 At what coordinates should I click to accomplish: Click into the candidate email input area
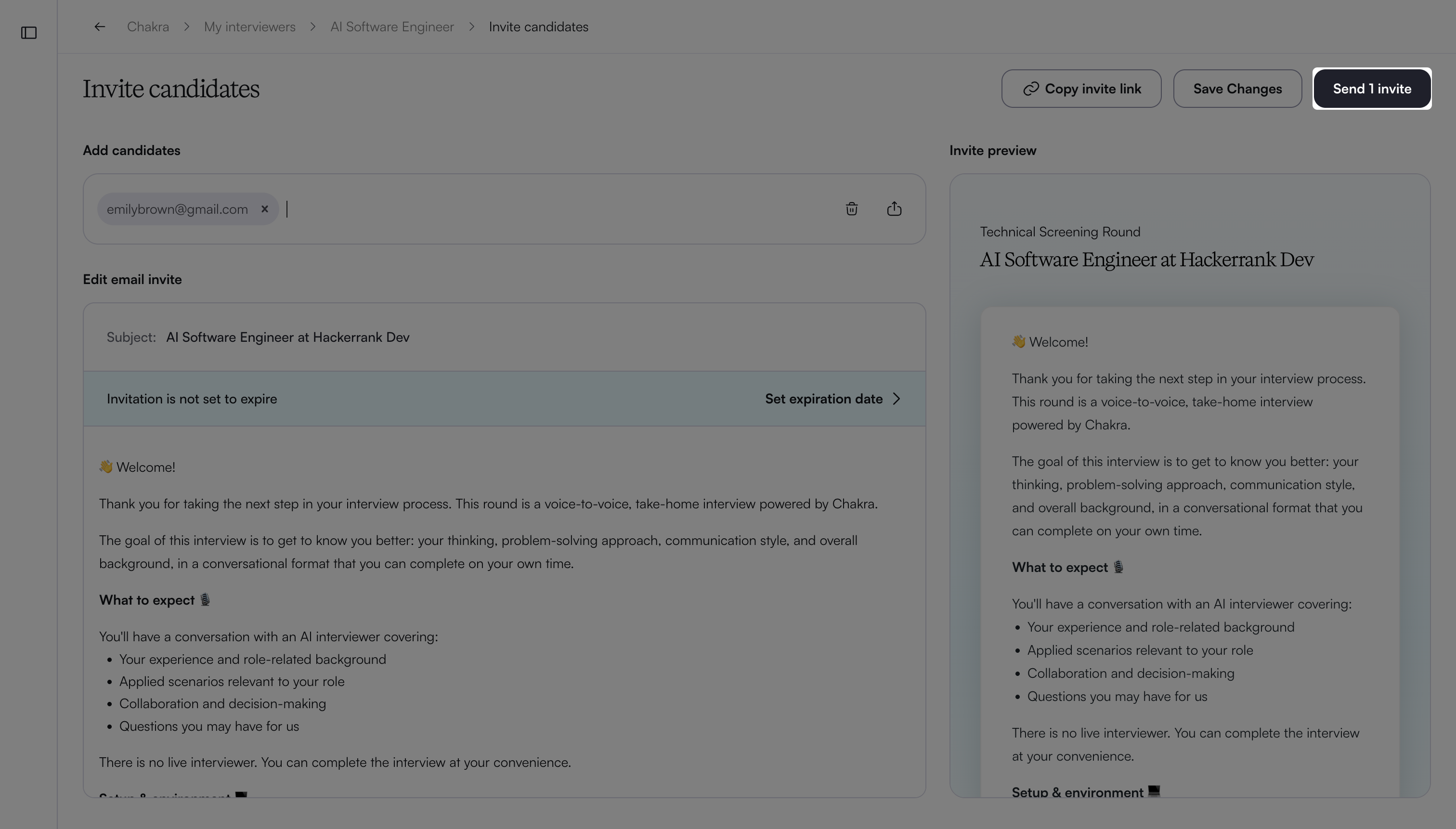558,209
